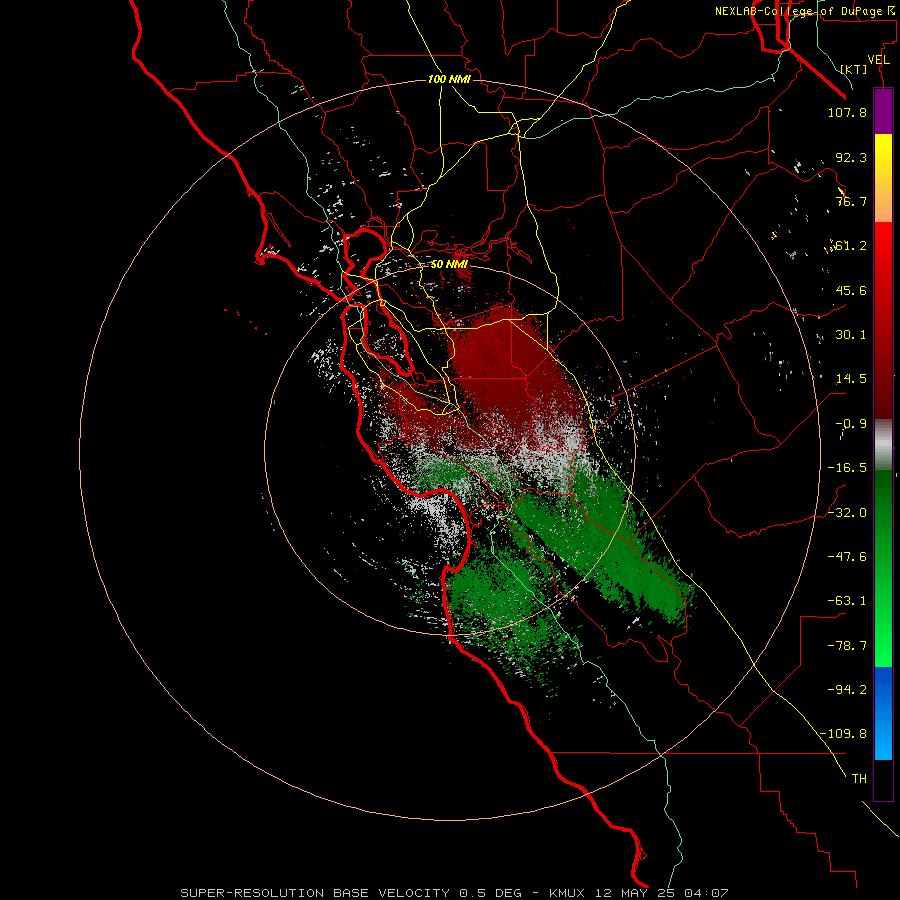This screenshot has height=900, width=900.
Task: Click the 30.1 velocity scale value
Action: tap(851, 335)
